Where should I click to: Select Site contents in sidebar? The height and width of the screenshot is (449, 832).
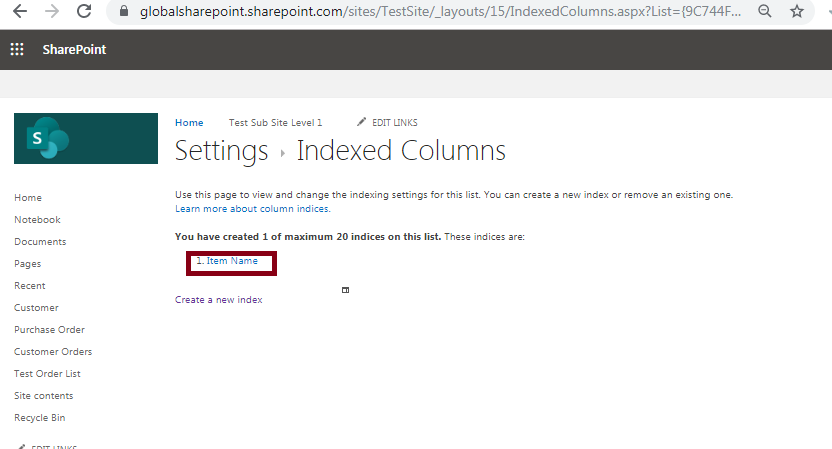click(x=44, y=396)
